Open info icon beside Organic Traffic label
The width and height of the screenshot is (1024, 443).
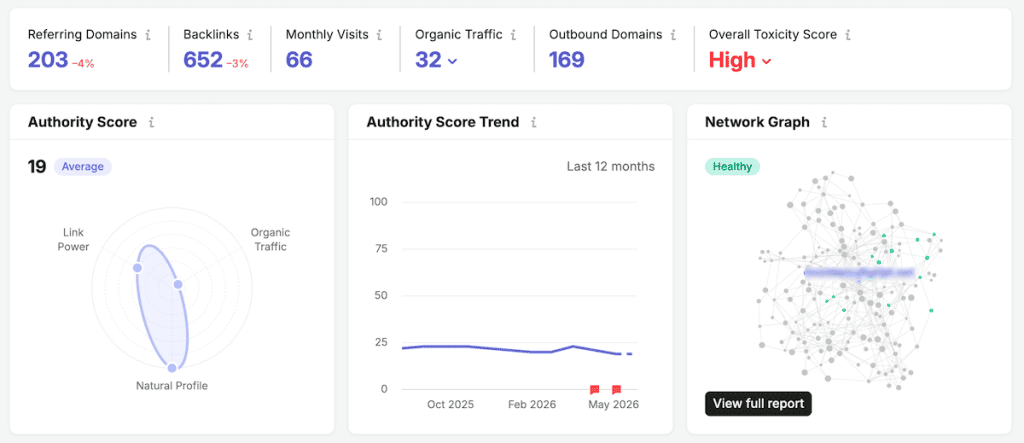click(513, 35)
